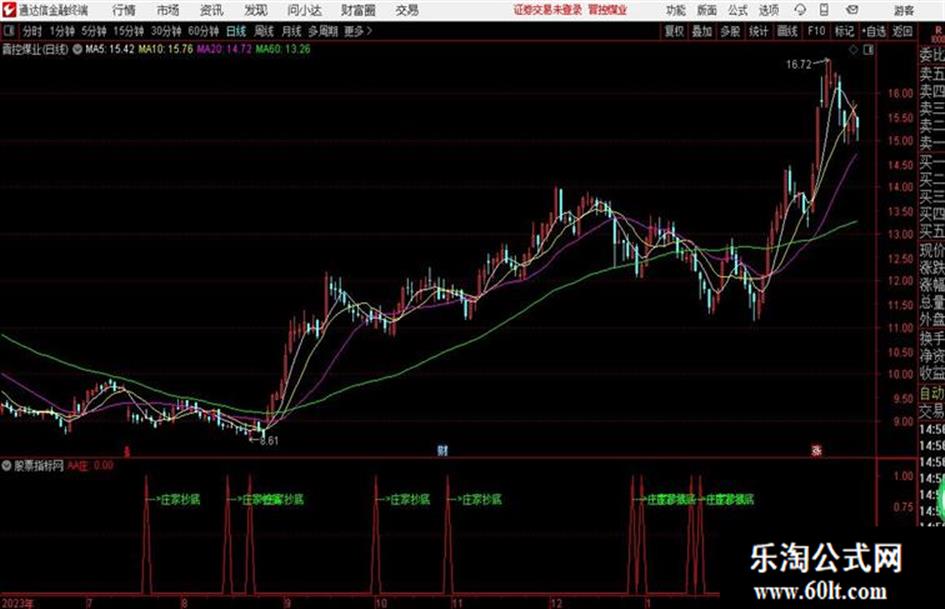Open the 问小达 menu

304,10
